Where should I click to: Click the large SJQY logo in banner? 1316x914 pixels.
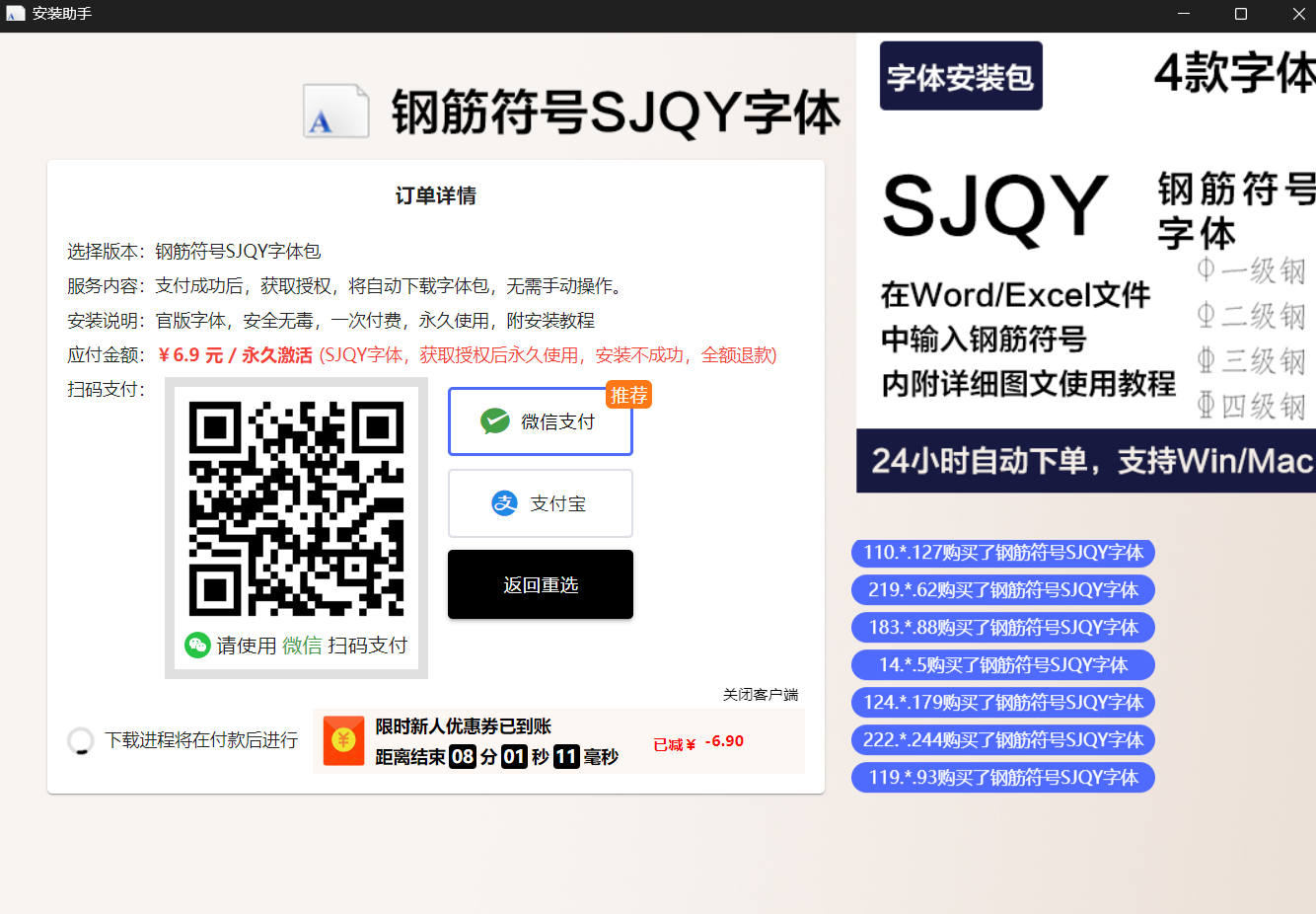click(995, 207)
